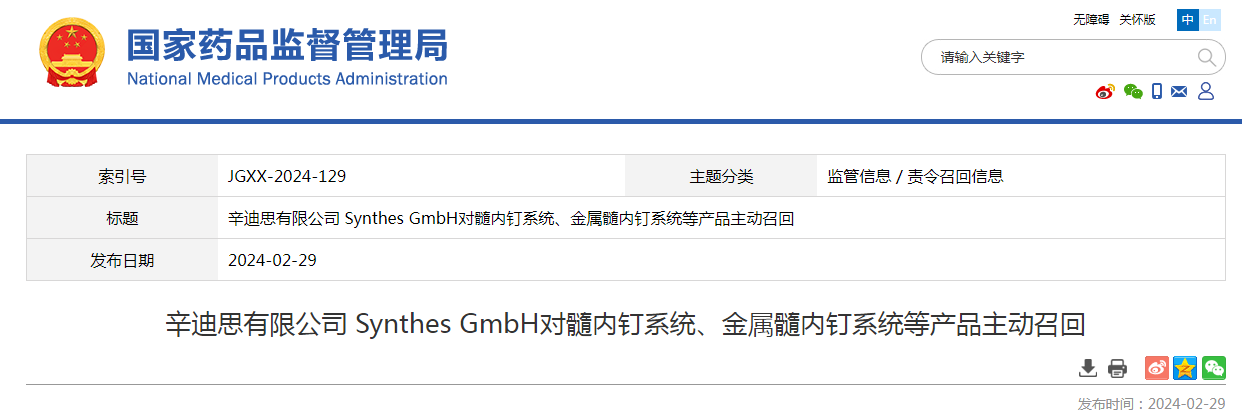
Task: Switch site language to En
Action: coord(1210,19)
